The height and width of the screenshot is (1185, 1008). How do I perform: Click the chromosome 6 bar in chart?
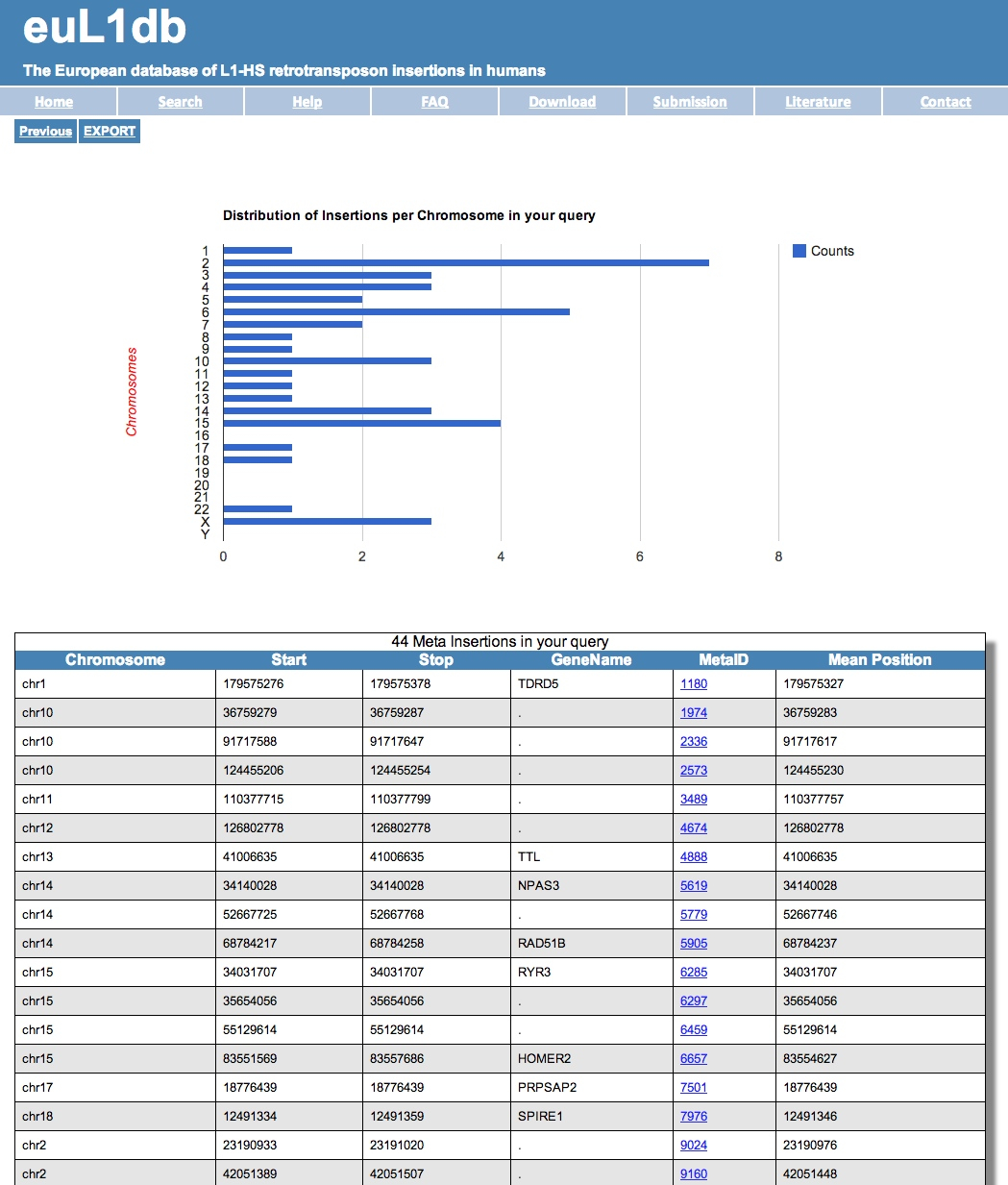pyautogui.click(x=396, y=311)
